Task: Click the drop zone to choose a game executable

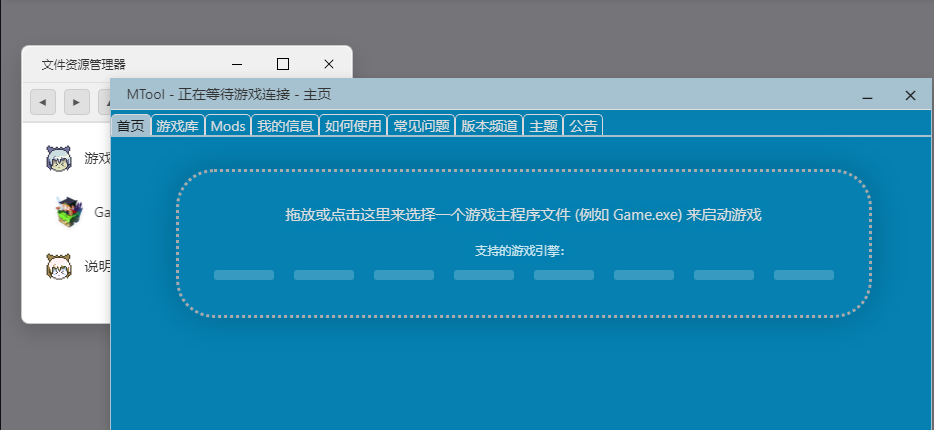Action: [x=523, y=243]
